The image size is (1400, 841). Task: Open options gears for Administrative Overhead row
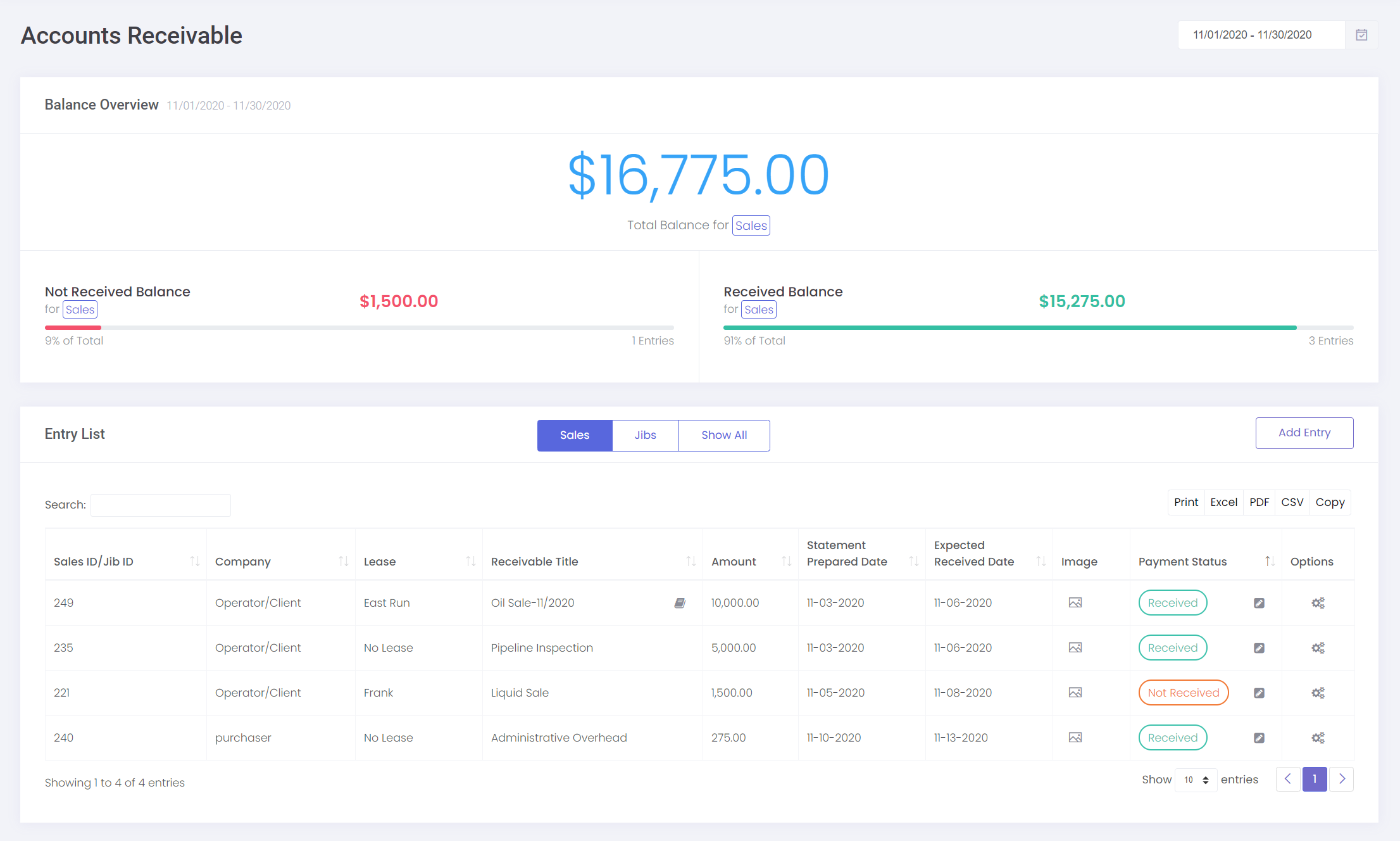(1318, 738)
